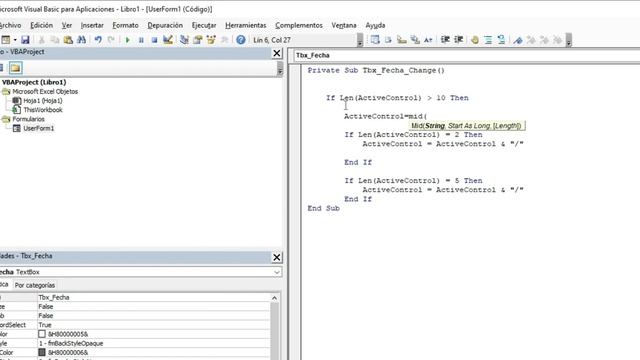Go to next bookmark icon

pyautogui.click(x=531, y=40)
